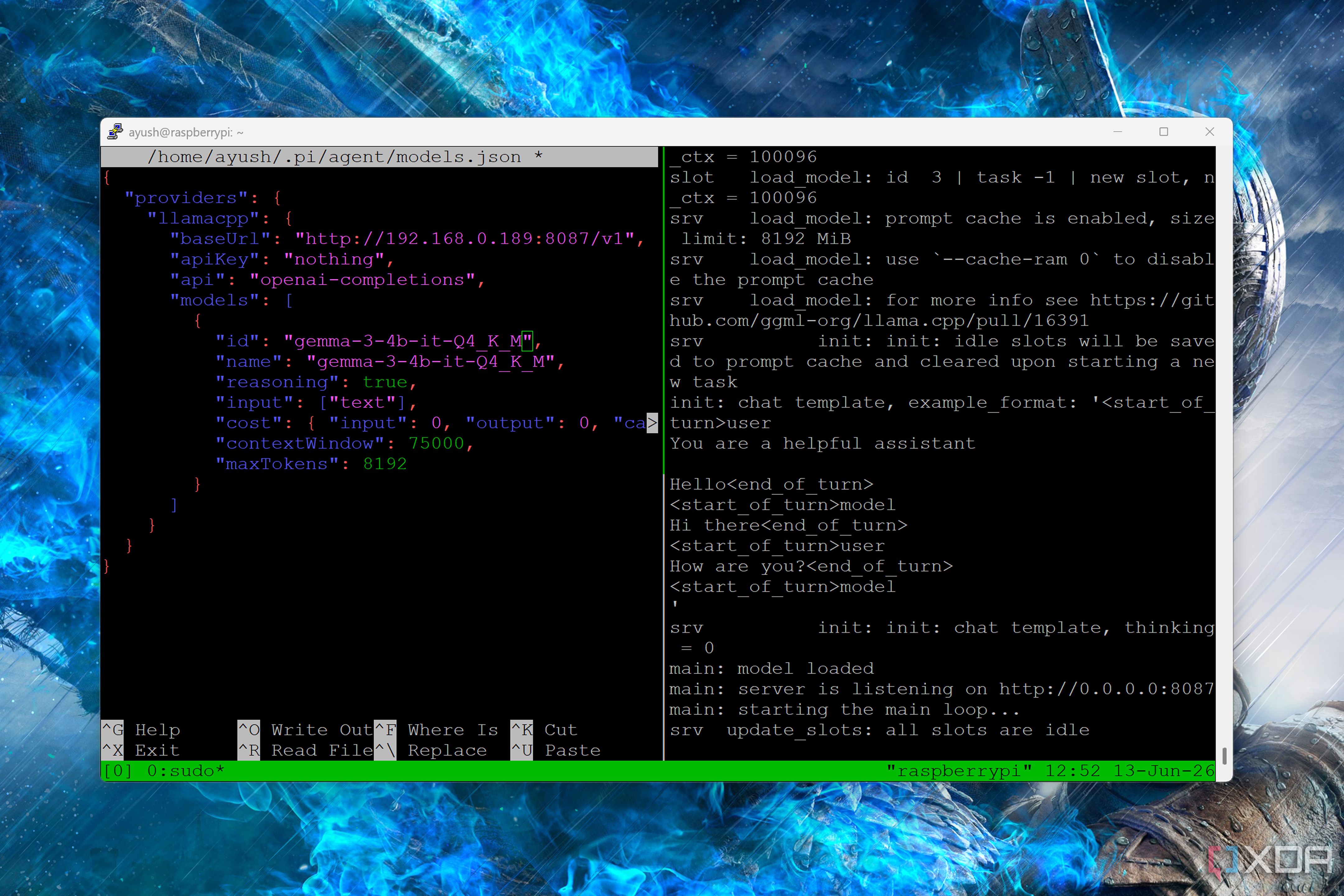This screenshot has height=896, width=1344.
Task: Click the PuTTY icon in the title bar
Action: (x=115, y=132)
